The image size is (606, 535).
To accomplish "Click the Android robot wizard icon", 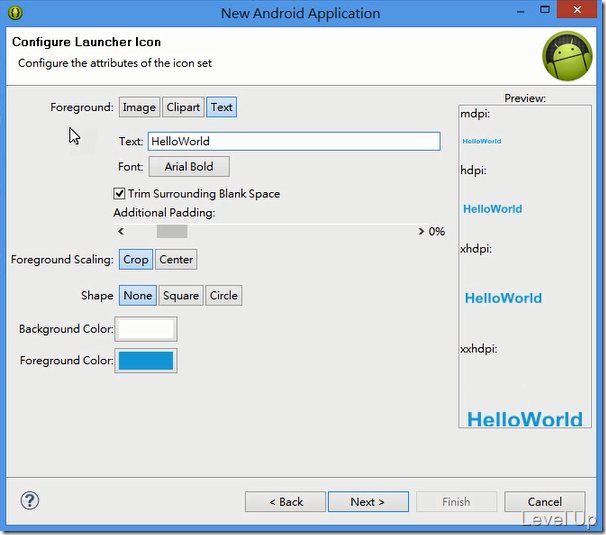I will tap(567, 56).
